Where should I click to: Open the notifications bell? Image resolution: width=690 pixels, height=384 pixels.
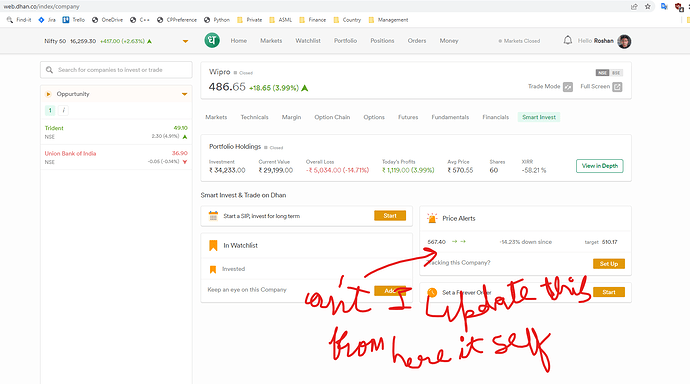568,40
